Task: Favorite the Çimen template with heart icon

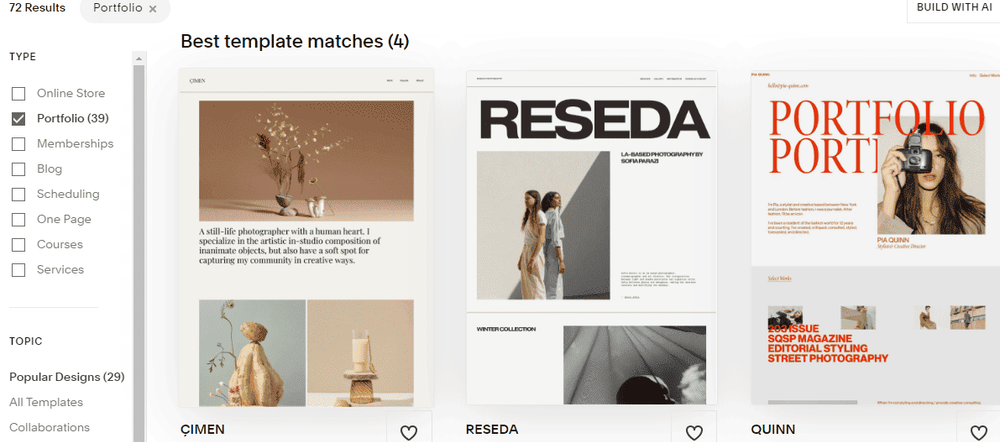Action: [409, 432]
